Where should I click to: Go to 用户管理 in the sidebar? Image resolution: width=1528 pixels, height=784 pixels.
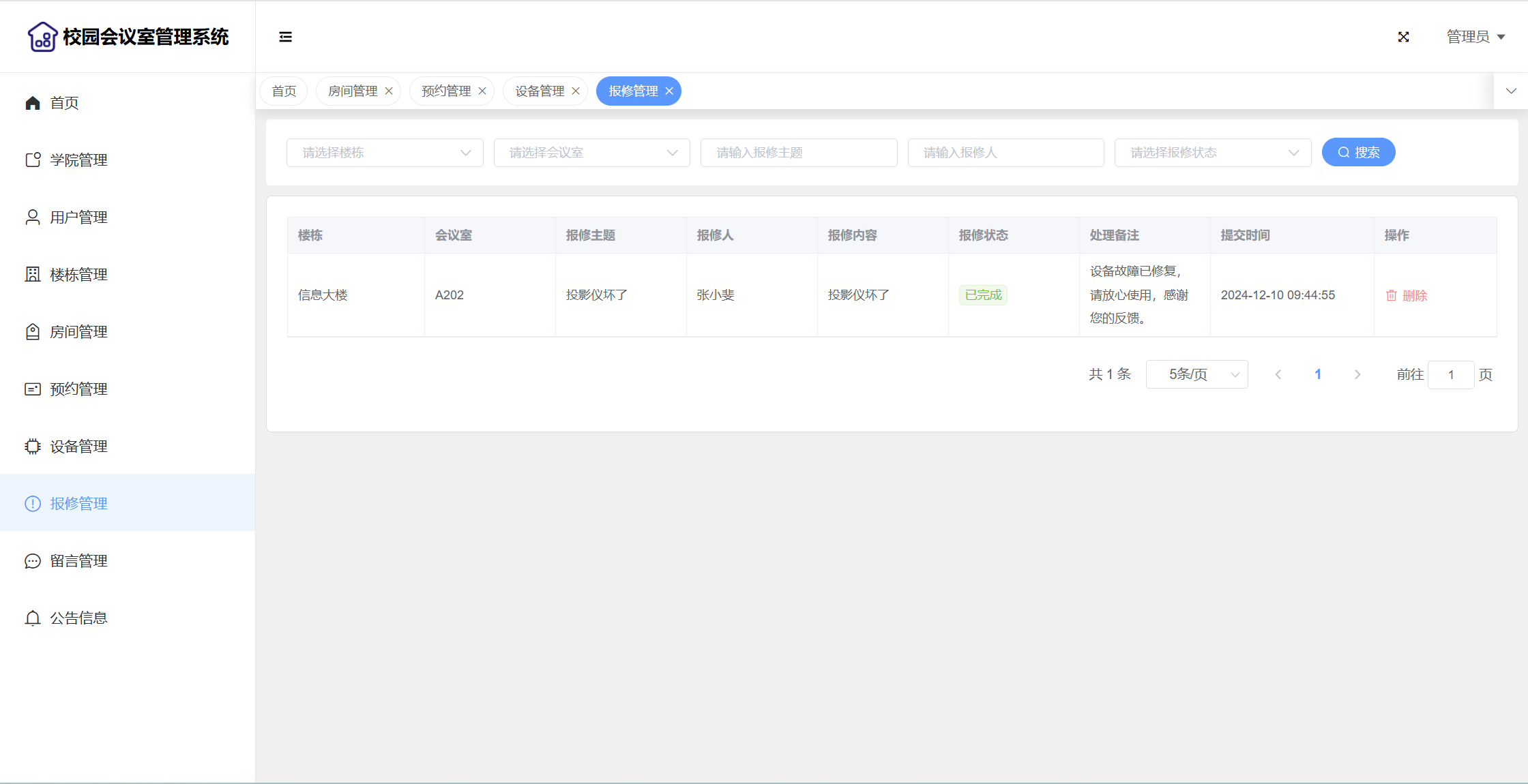point(78,217)
